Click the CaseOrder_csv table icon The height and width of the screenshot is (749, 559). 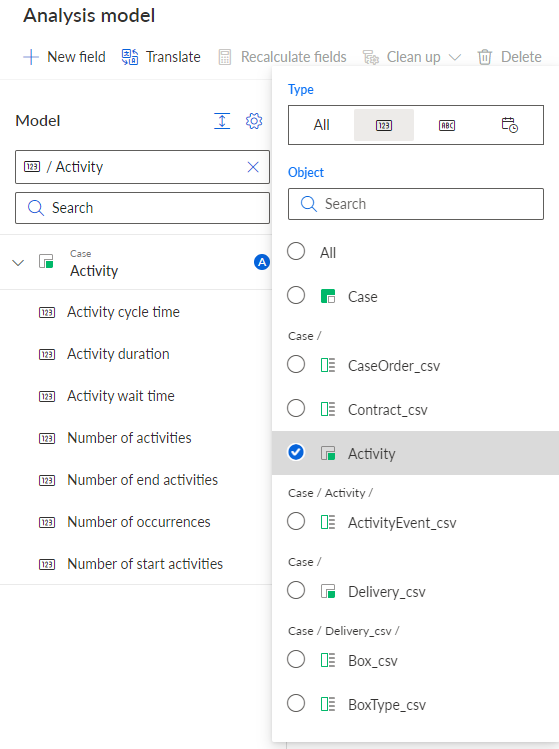coord(328,365)
